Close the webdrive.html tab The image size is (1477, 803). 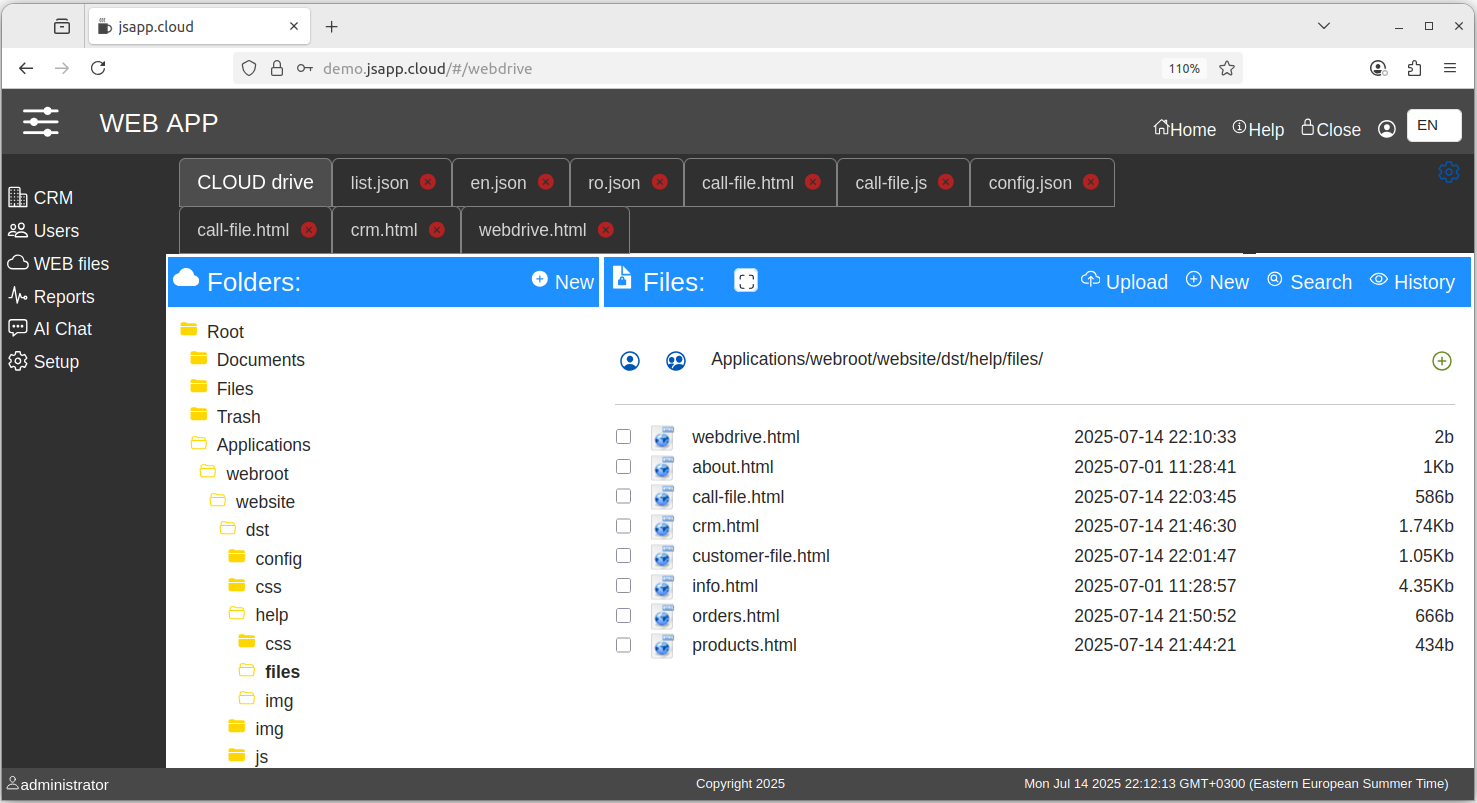(x=605, y=230)
